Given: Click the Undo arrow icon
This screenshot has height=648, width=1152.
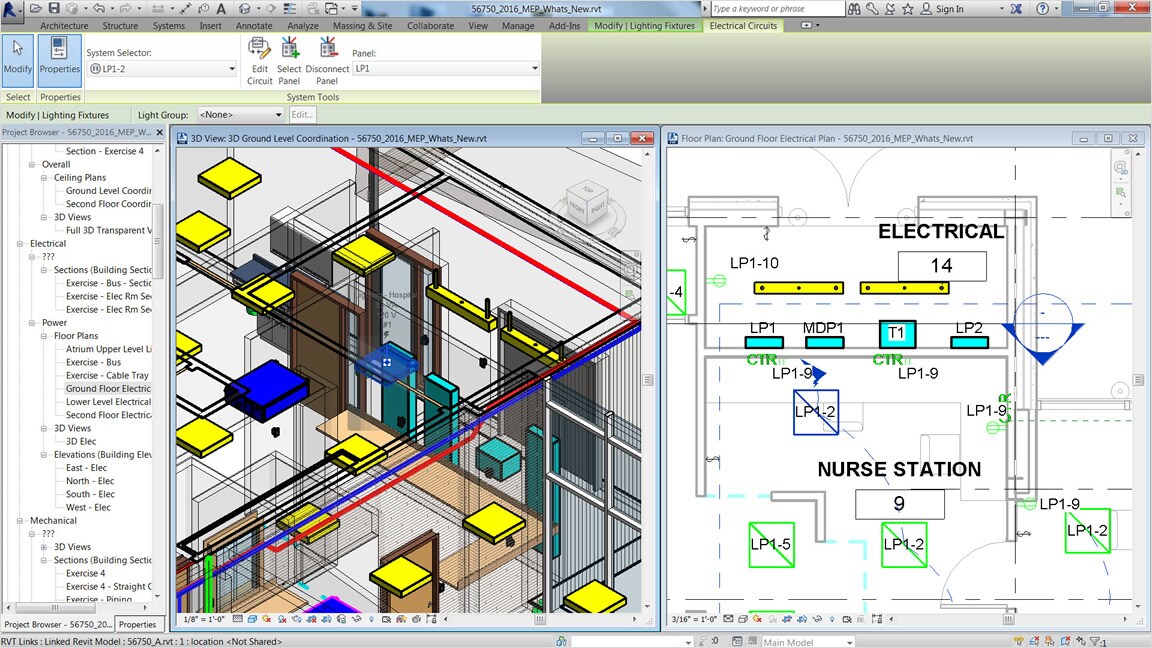Looking at the screenshot, I should (x=98, y=8).
